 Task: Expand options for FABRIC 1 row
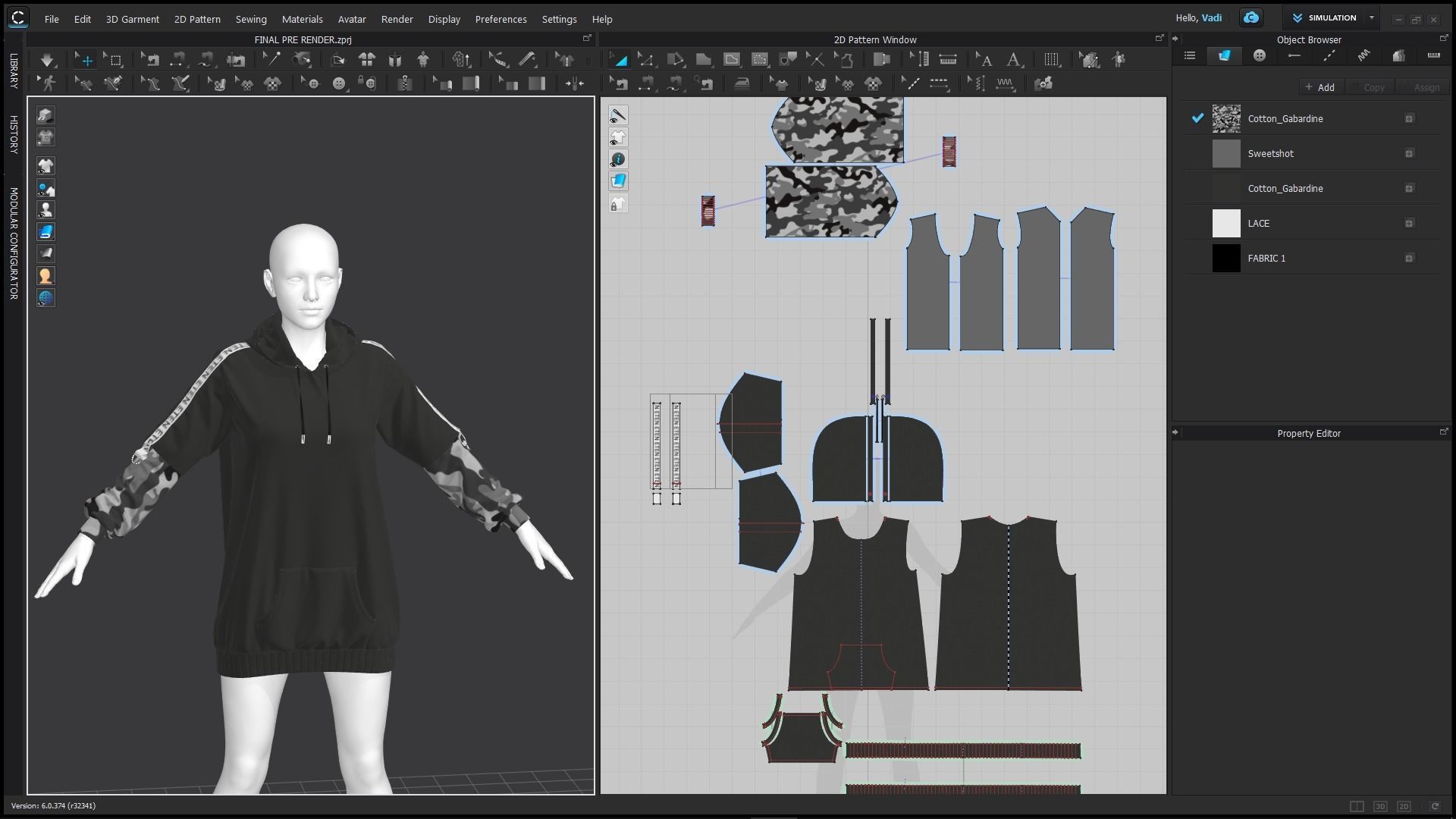tap(1409, 258)
